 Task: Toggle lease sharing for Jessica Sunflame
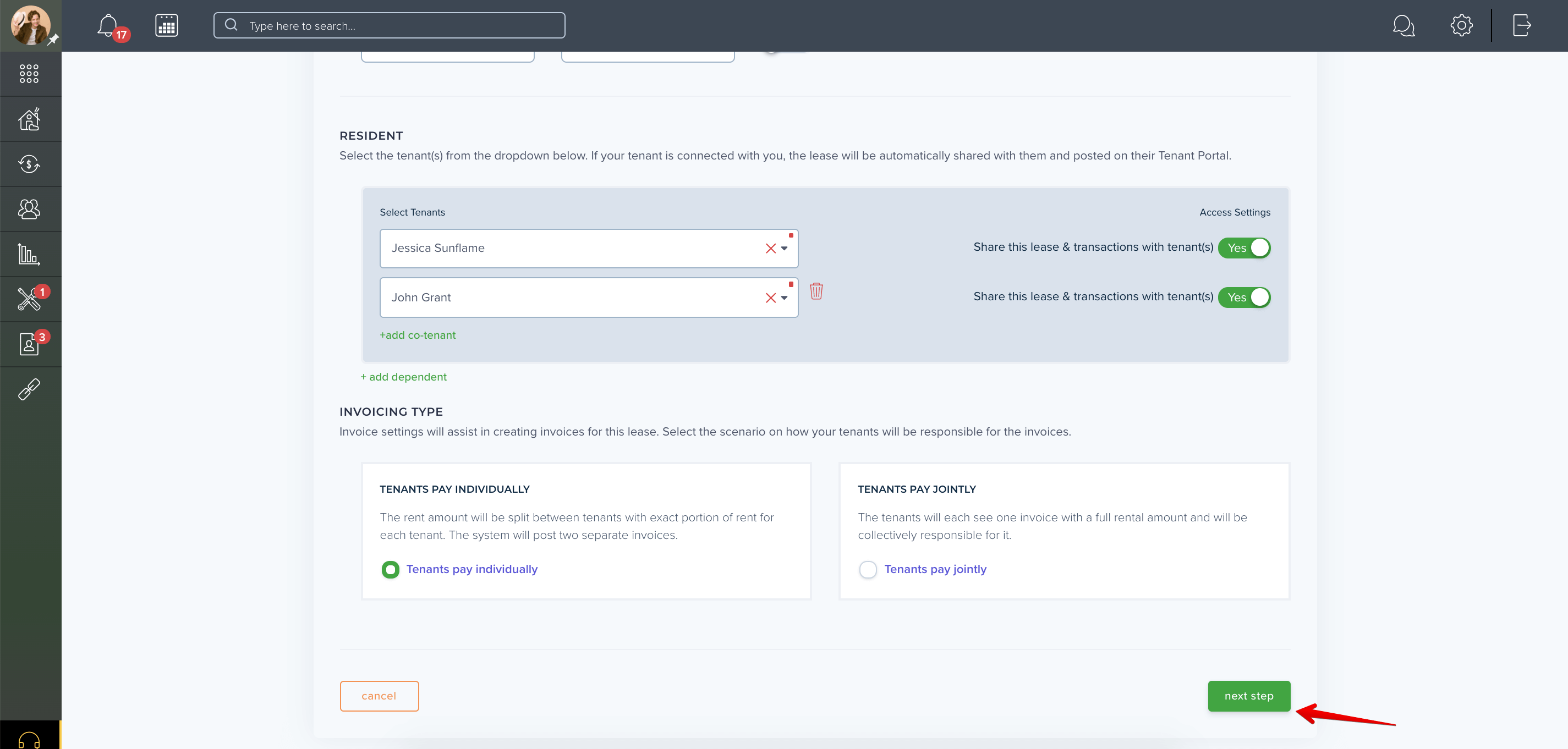pos(1244,247)
